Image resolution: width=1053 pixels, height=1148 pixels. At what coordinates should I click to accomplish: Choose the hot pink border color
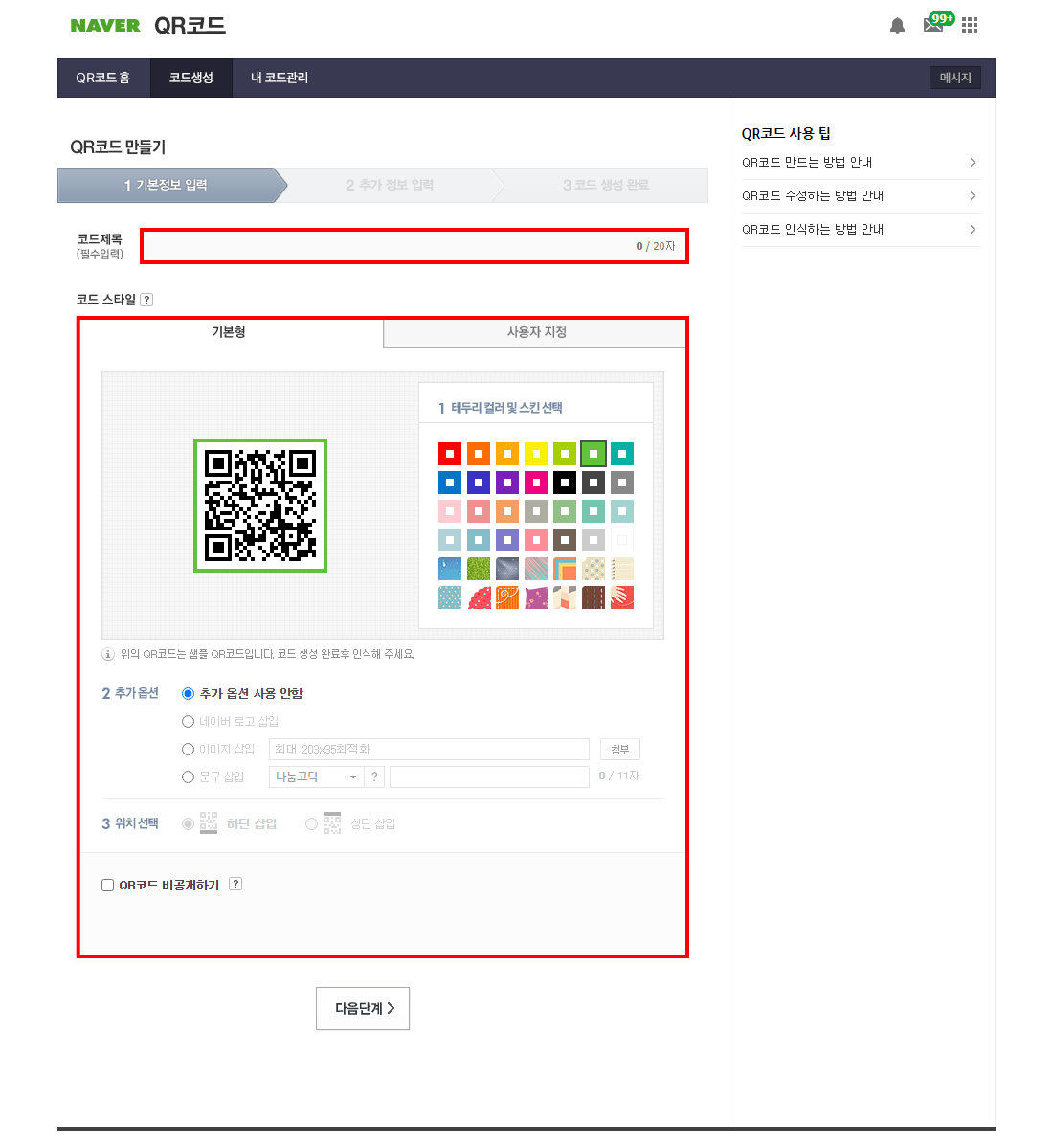point(536,483)
